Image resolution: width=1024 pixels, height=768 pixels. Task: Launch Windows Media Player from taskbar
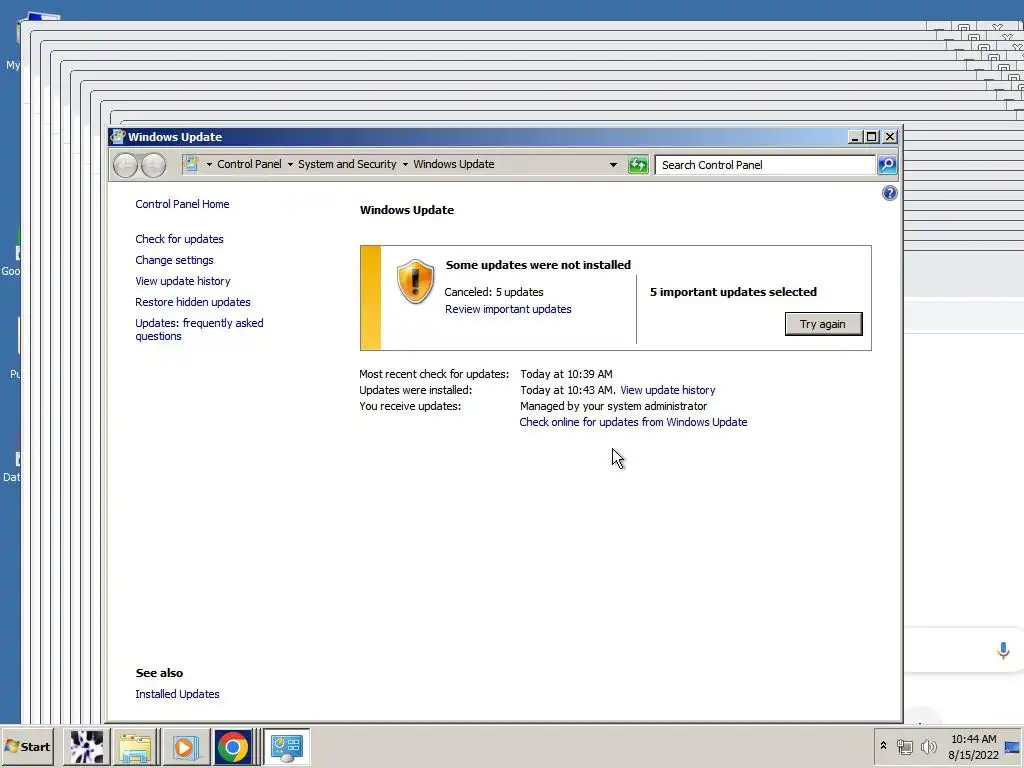point(184,746)
